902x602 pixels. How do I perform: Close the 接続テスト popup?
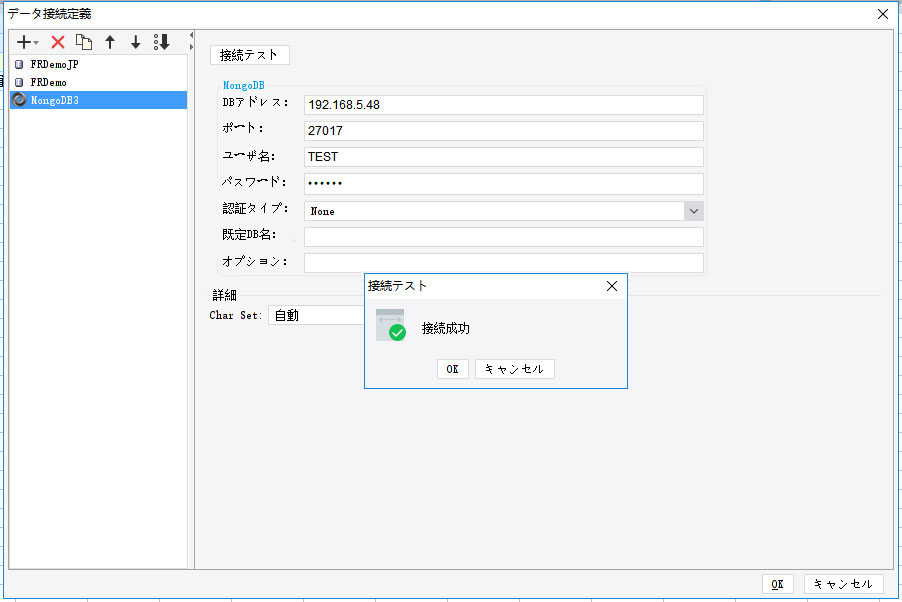coord(612,286)
